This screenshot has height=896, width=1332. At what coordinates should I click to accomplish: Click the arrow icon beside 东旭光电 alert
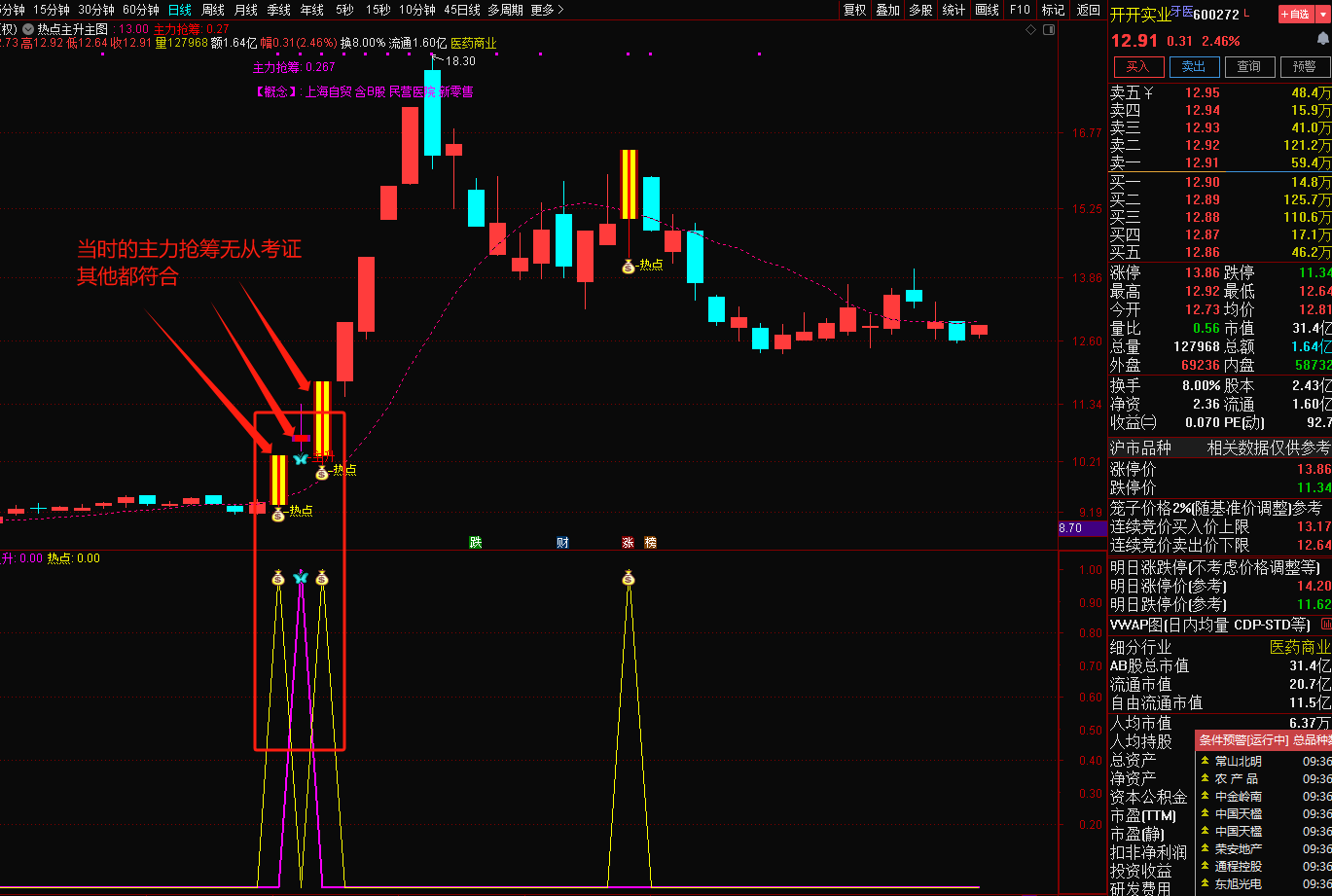click(x=1206, y=883)
